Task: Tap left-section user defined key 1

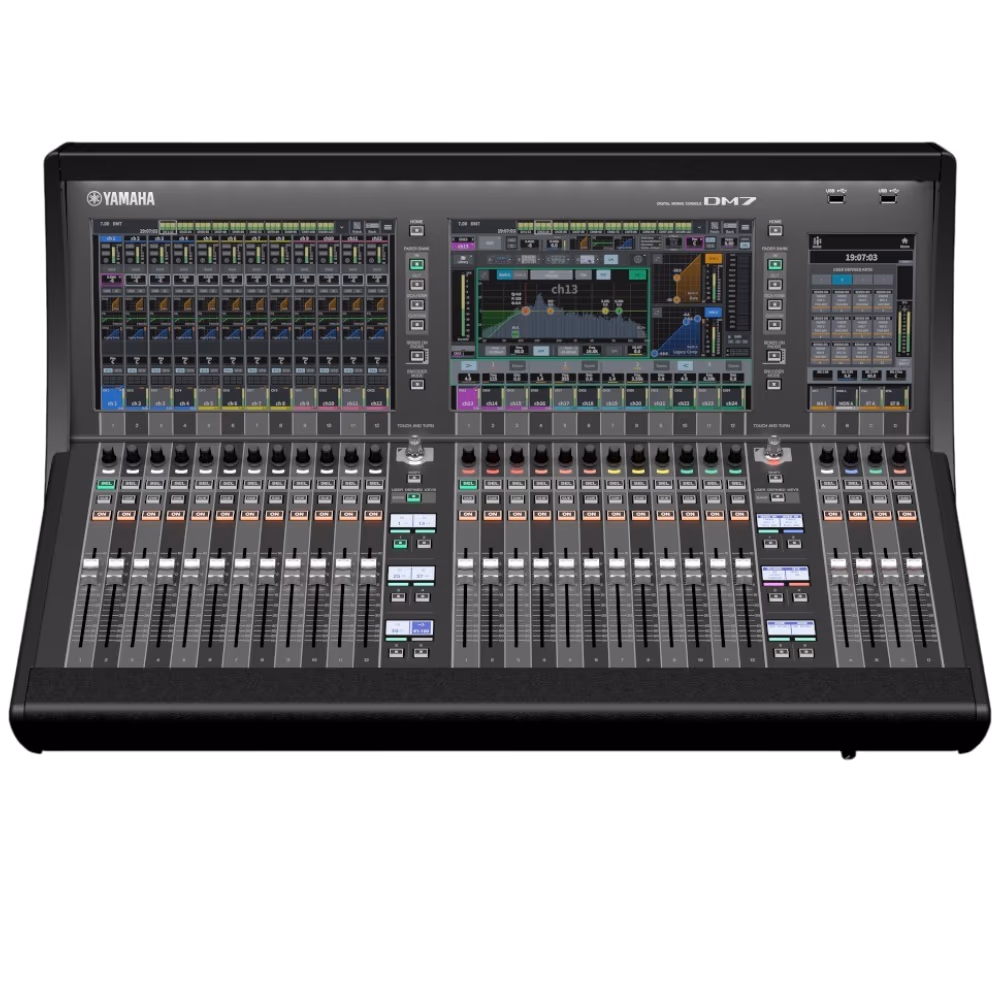Action: tap(400, 544)
